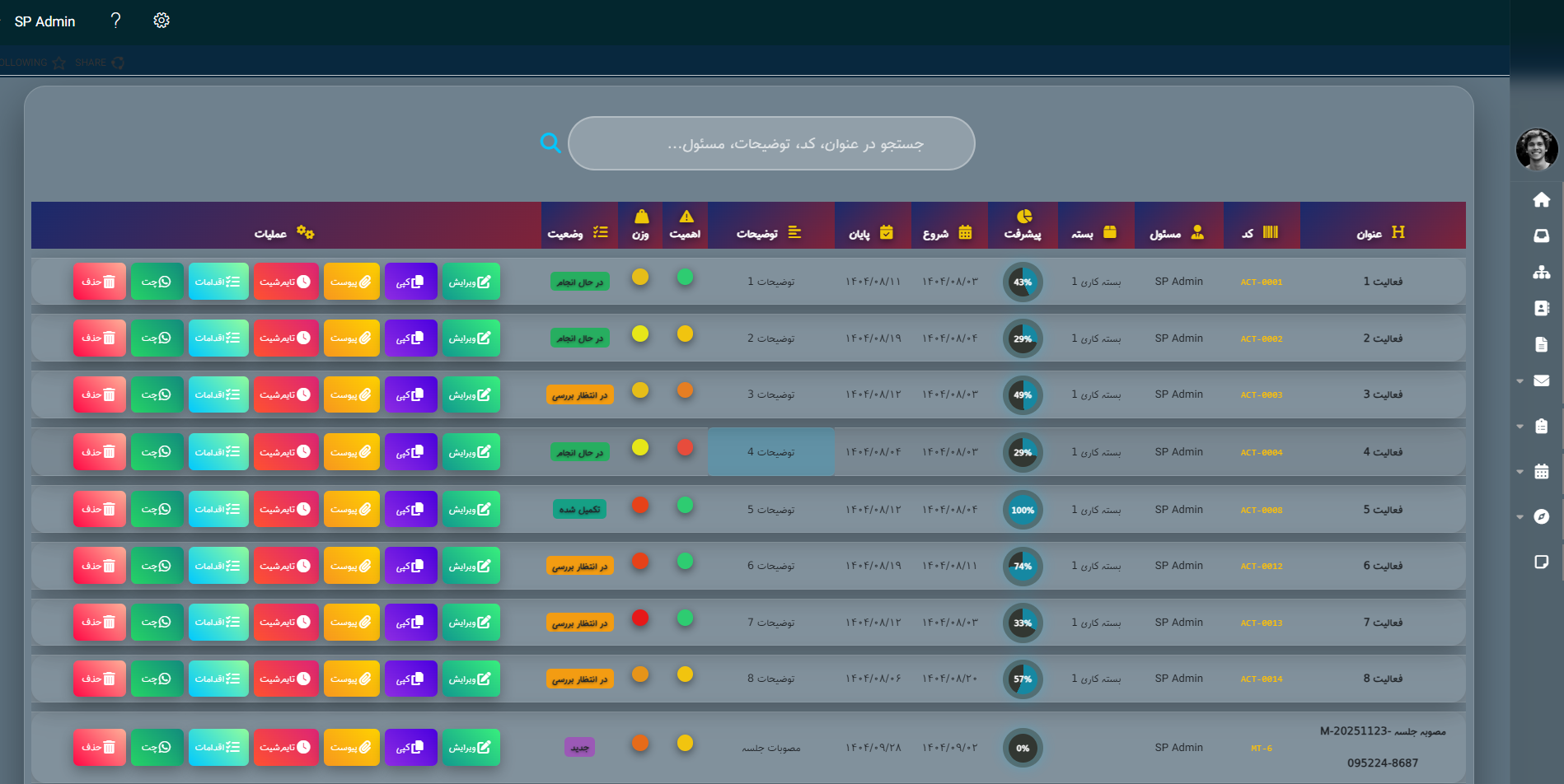Viewport: 1564px width, 784px height.
Task: Click the help question mark icon
Action: pos(115,21)
